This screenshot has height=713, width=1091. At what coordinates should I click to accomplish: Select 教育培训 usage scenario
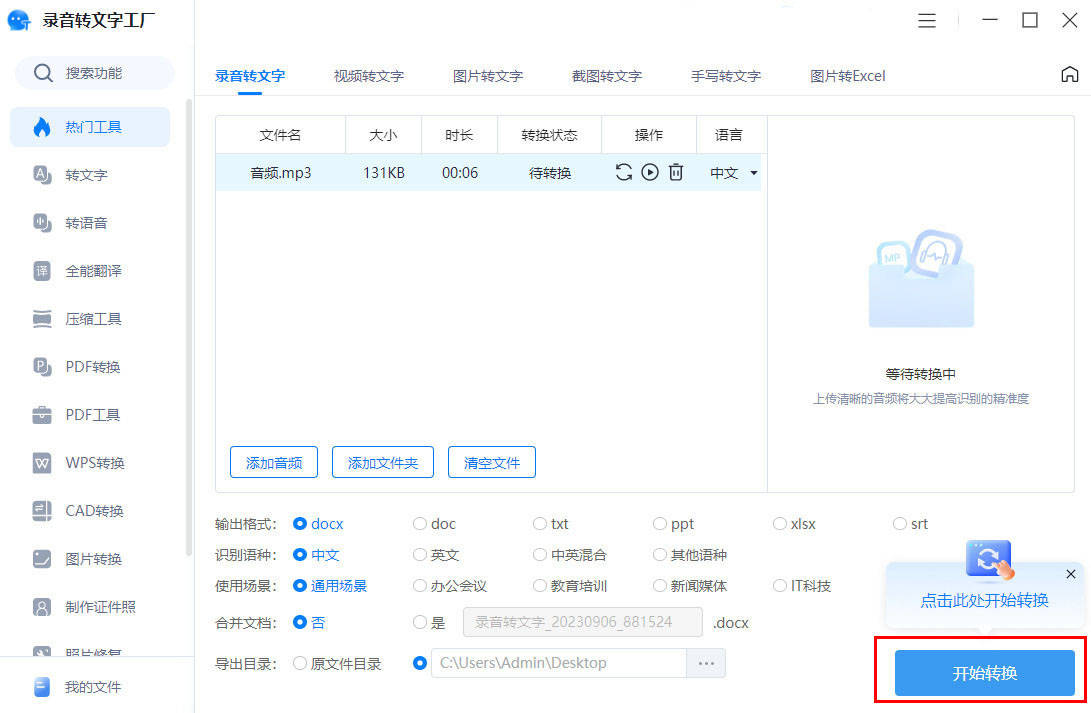[x=570, y=586]
